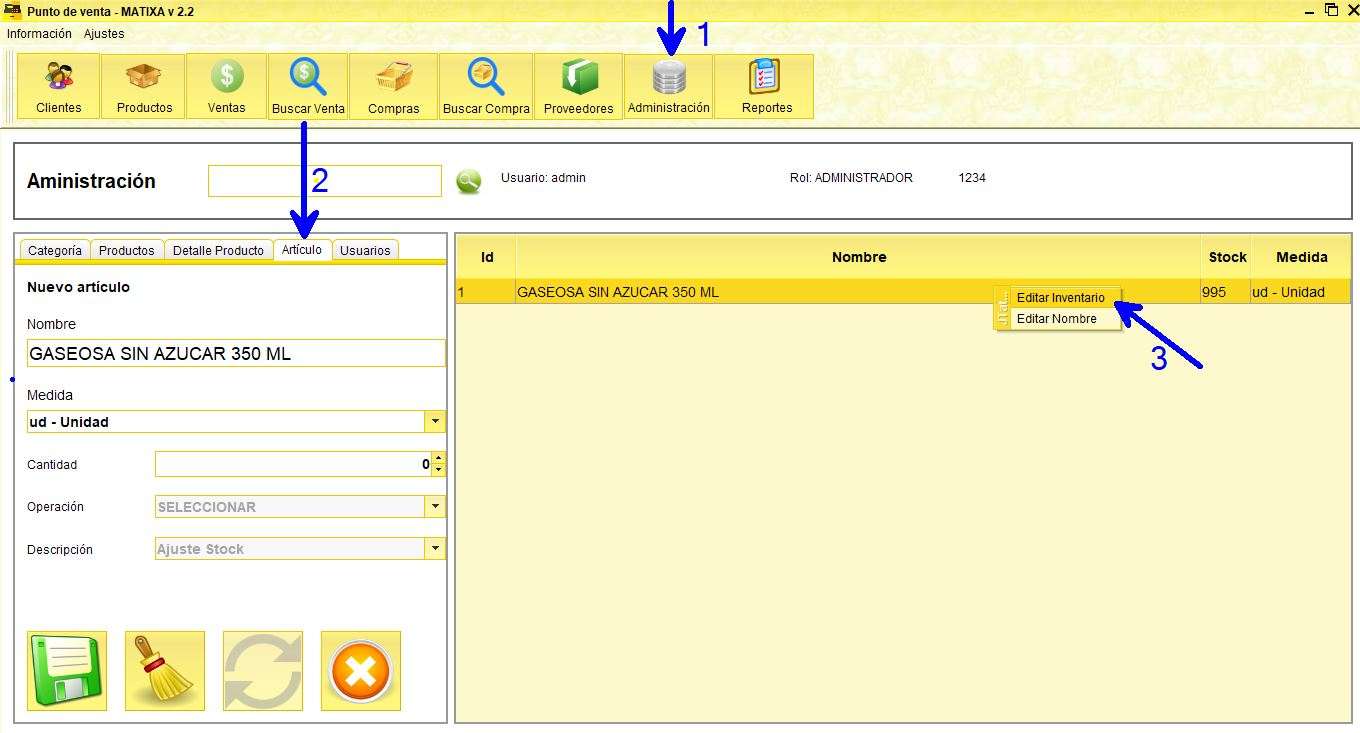Expand the Operación SELECCIONAR dropdown
The height and width of the screenshot is (733, 1360).
coord(435,506)
